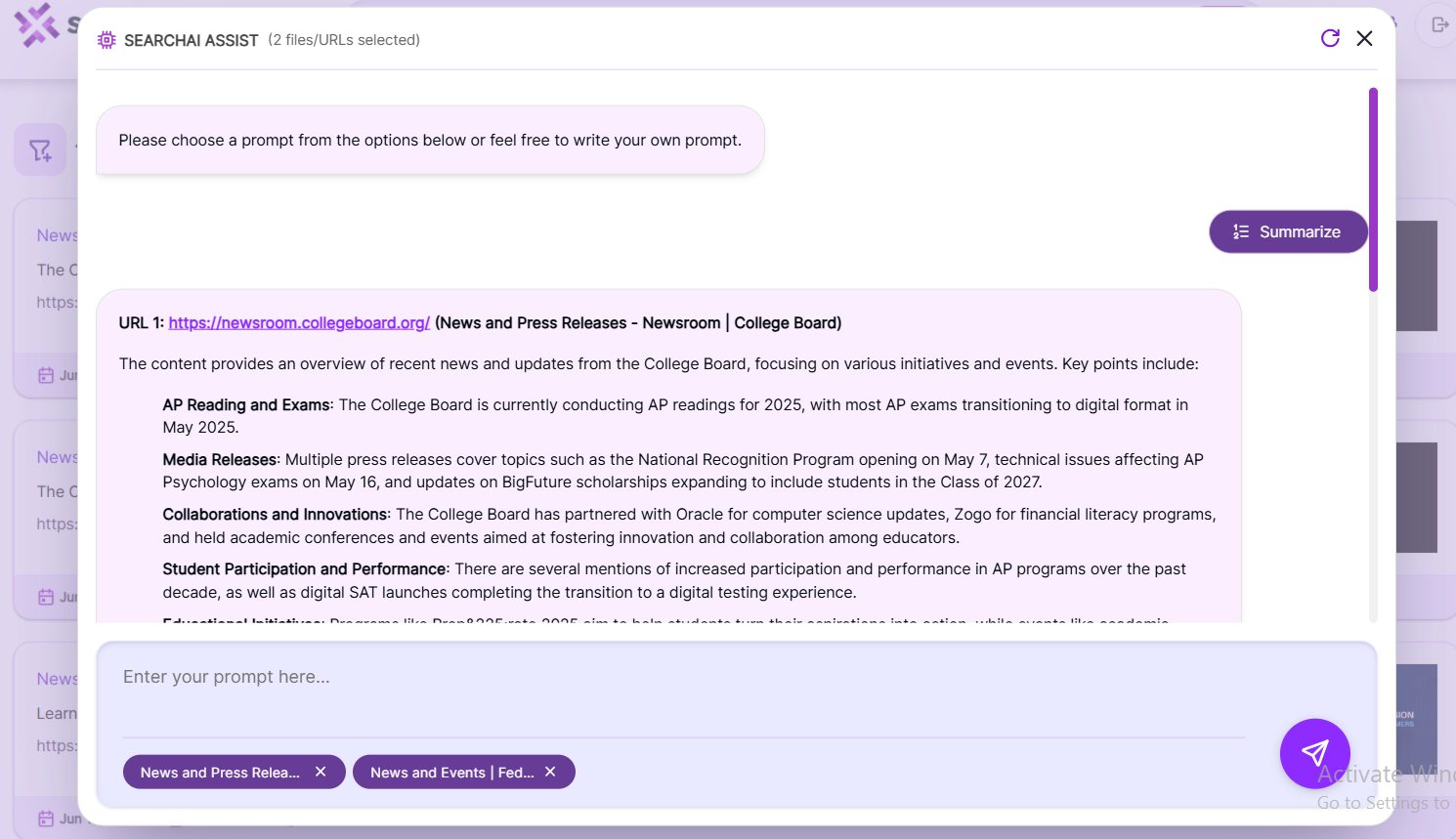Click the 'Collaborations and Innovations' heading text

tap(275, 514)
